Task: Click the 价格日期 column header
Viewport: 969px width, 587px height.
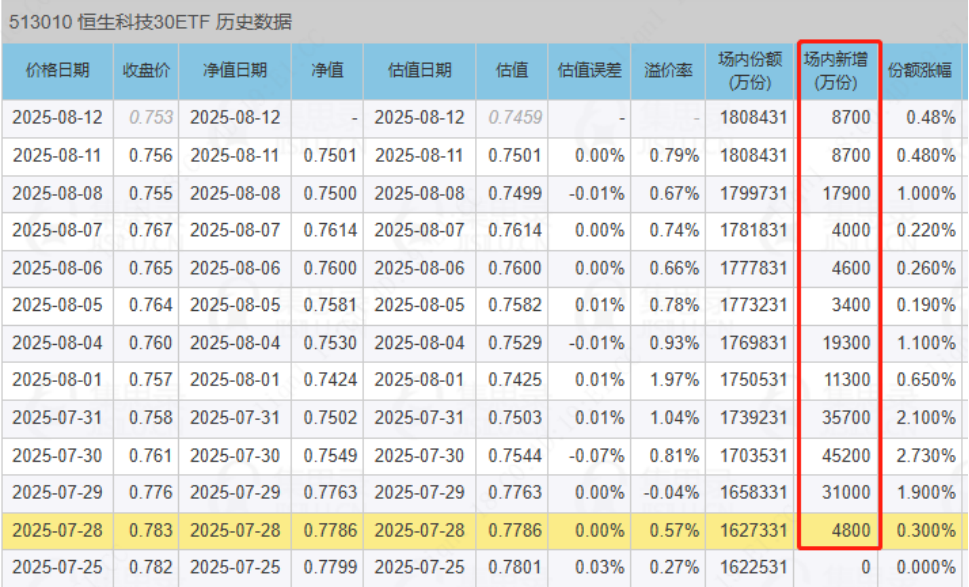Action: 57,70
